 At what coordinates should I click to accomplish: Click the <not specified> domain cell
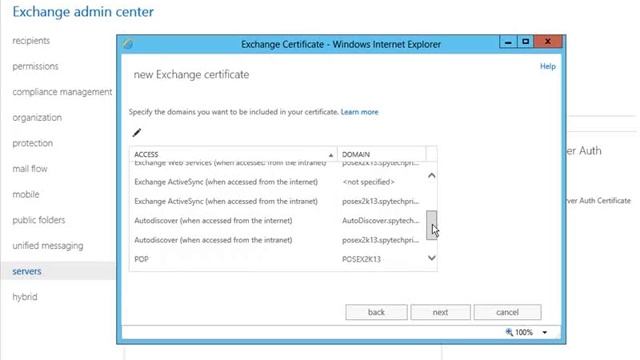[369, 182]
